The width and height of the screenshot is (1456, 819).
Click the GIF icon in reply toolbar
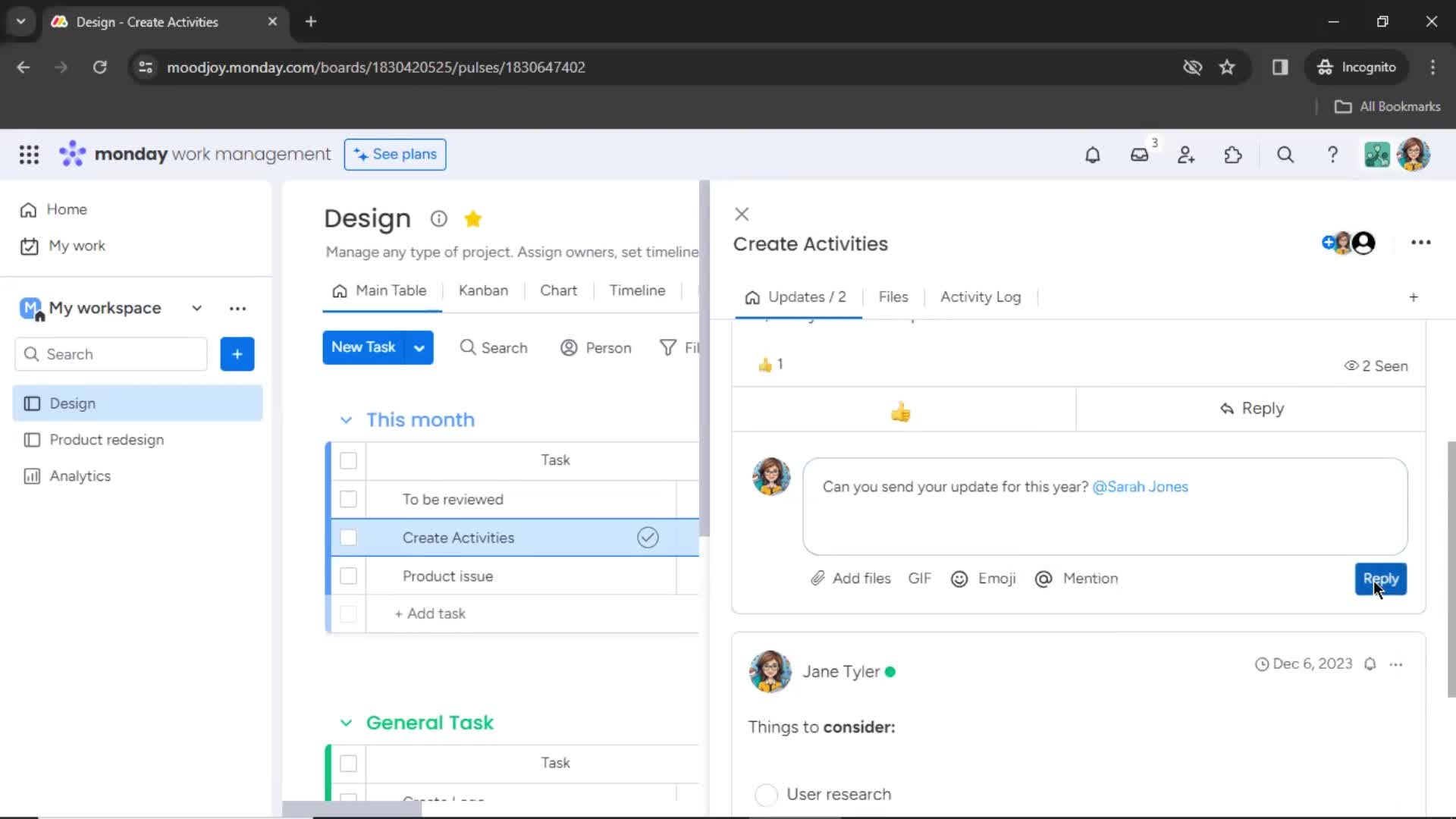(x=920, y=578)
